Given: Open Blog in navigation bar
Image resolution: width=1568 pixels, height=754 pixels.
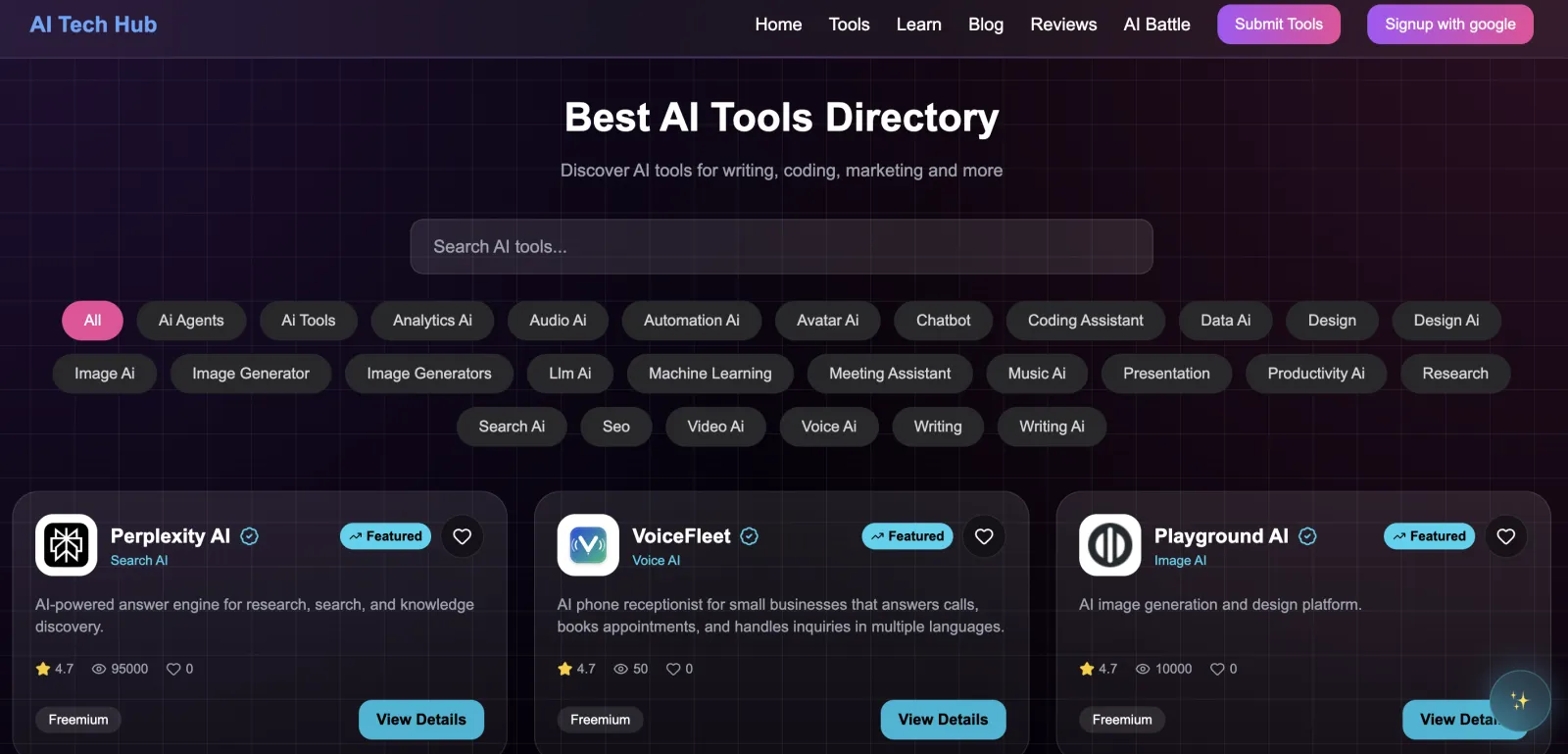Looking at the screenshot, I should coord(986,25).
